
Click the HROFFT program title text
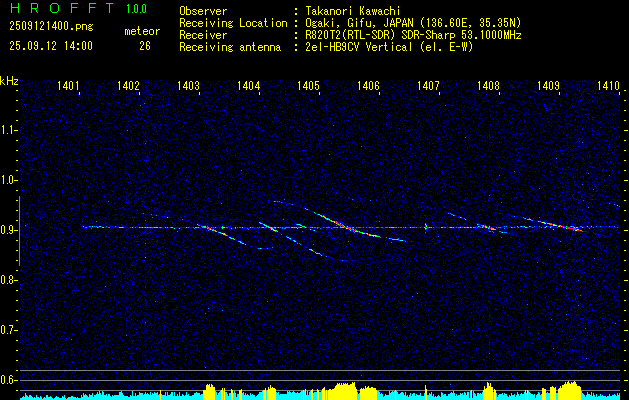click(63, 8)
